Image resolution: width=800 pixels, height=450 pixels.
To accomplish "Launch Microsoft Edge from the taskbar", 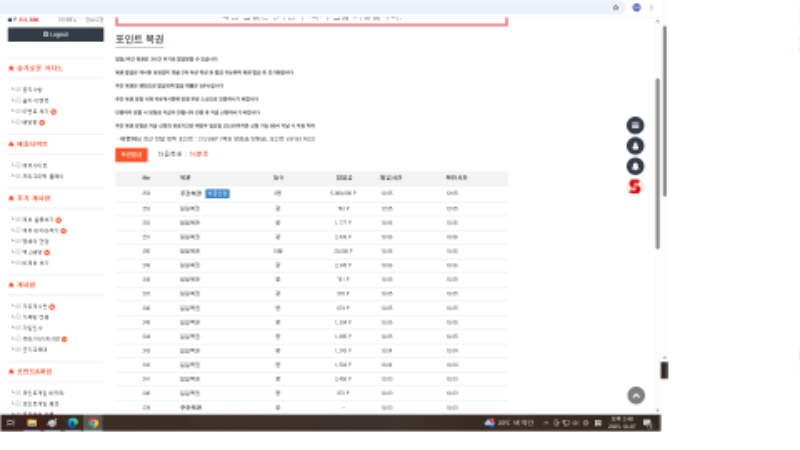I will [x=73, y=423].
